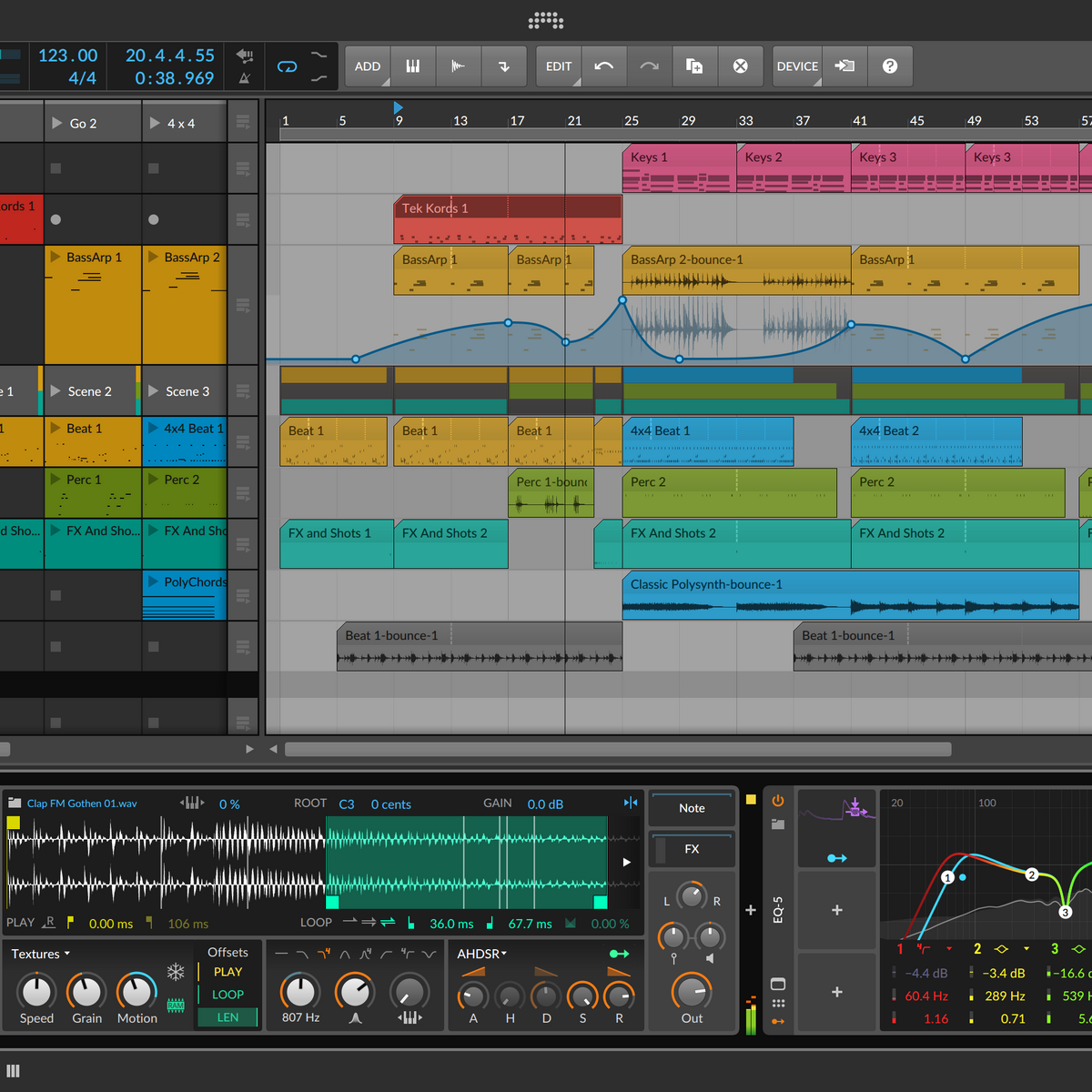Click the Grain knob

click(x=86, y=991)
